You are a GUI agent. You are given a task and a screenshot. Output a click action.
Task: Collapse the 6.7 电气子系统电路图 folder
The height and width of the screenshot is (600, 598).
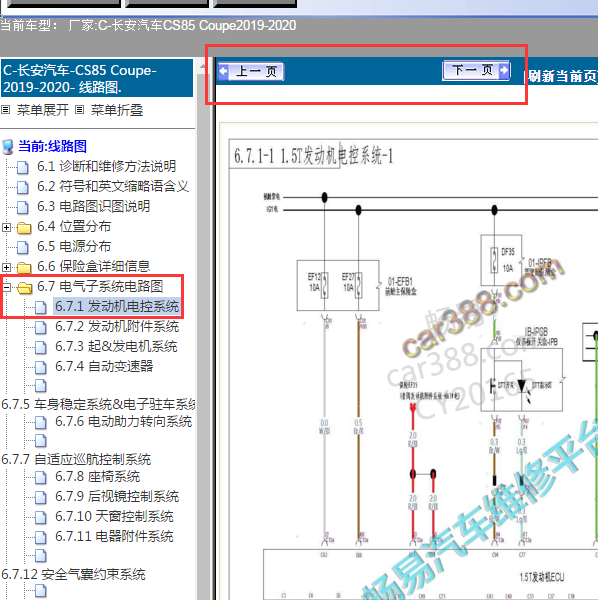(x=6, y=287)
